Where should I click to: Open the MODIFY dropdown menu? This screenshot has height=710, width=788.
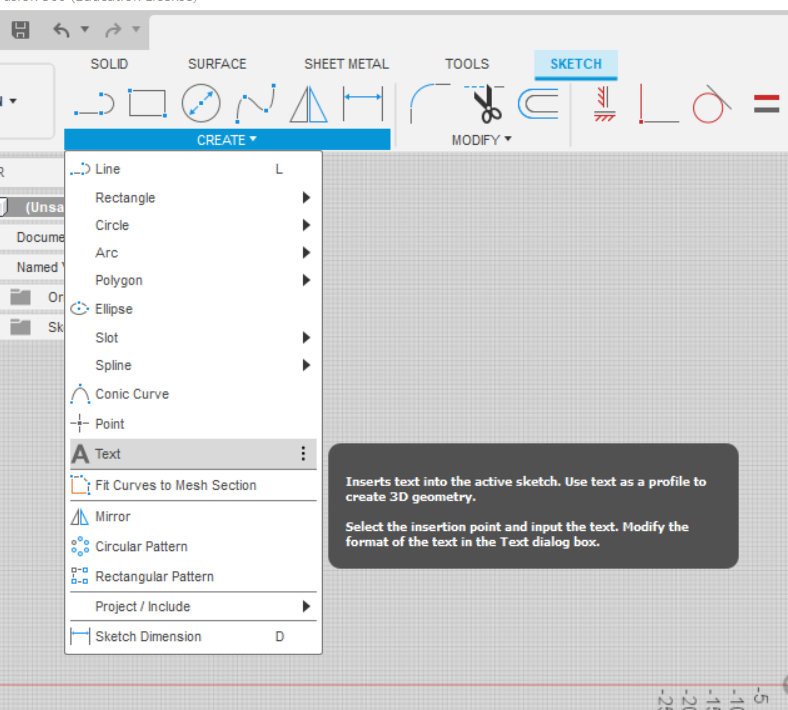481,140
